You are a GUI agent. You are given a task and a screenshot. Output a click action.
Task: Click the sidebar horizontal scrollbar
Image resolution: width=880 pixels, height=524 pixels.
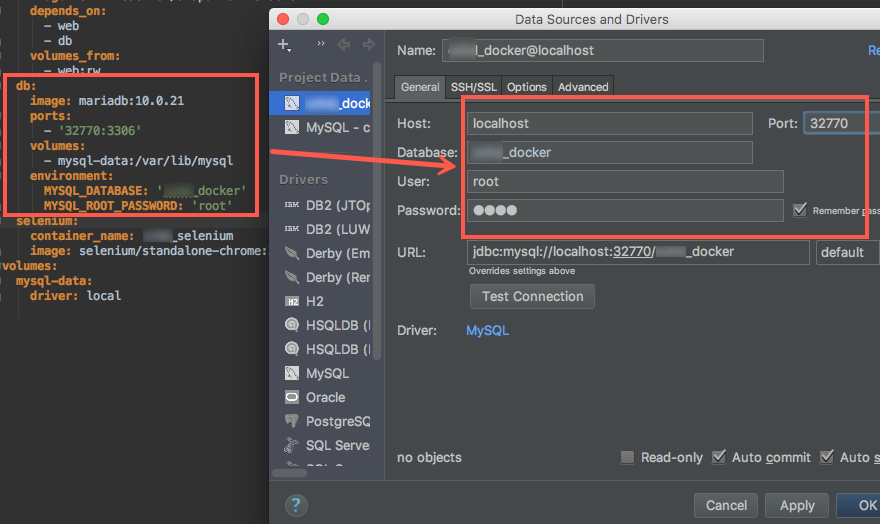point(290,472)
